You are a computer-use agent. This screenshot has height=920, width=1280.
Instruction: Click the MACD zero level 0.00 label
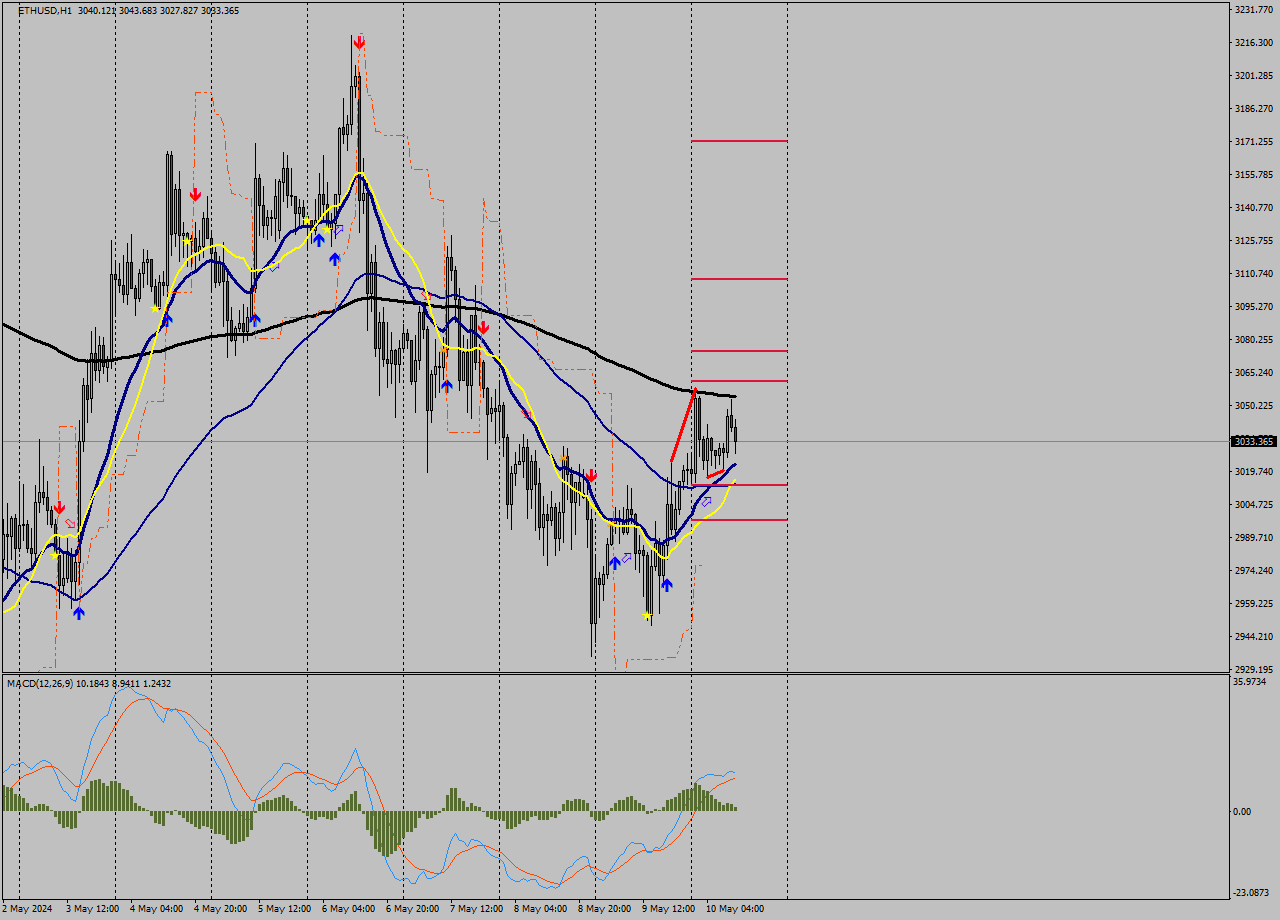click(x=1243, y=811)
